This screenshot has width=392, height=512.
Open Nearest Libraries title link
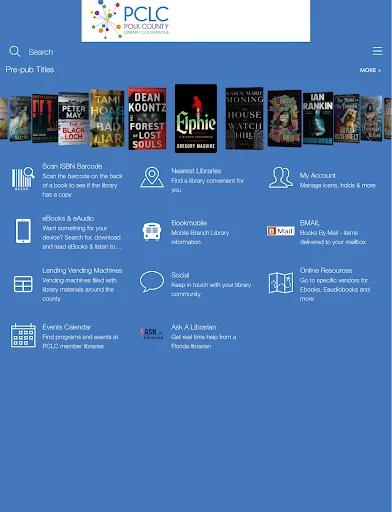196,171
